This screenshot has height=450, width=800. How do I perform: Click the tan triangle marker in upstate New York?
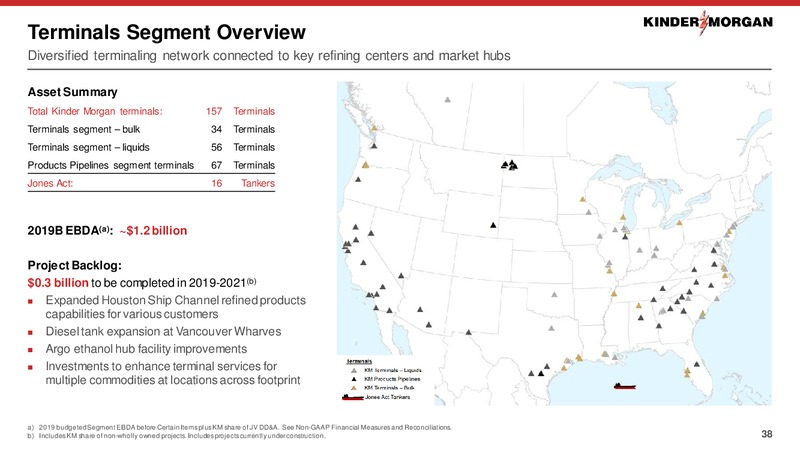(x=679, y=222)
